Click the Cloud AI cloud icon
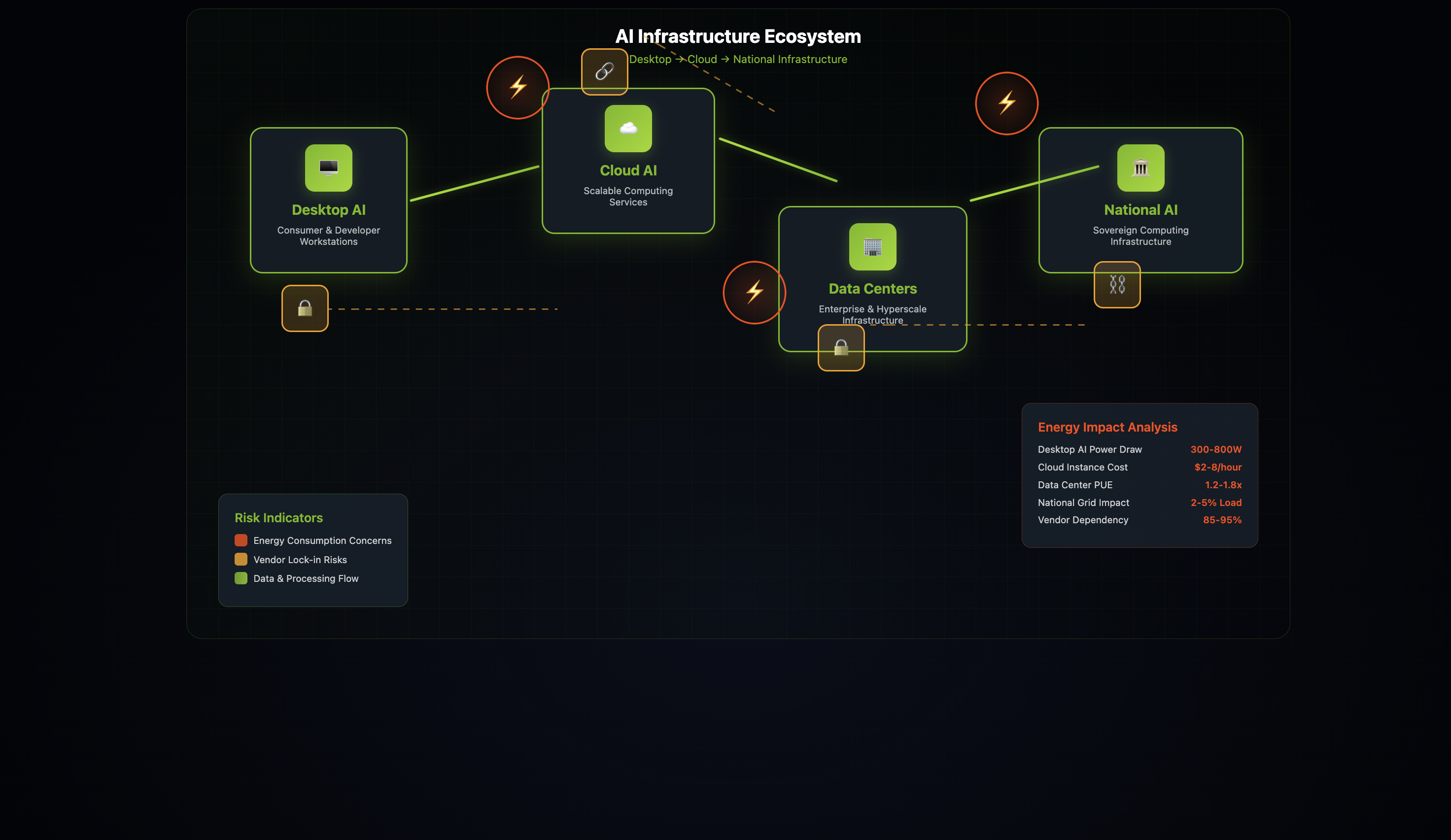The height and width of the screenshot is (840, 1451). coord(628,129)
